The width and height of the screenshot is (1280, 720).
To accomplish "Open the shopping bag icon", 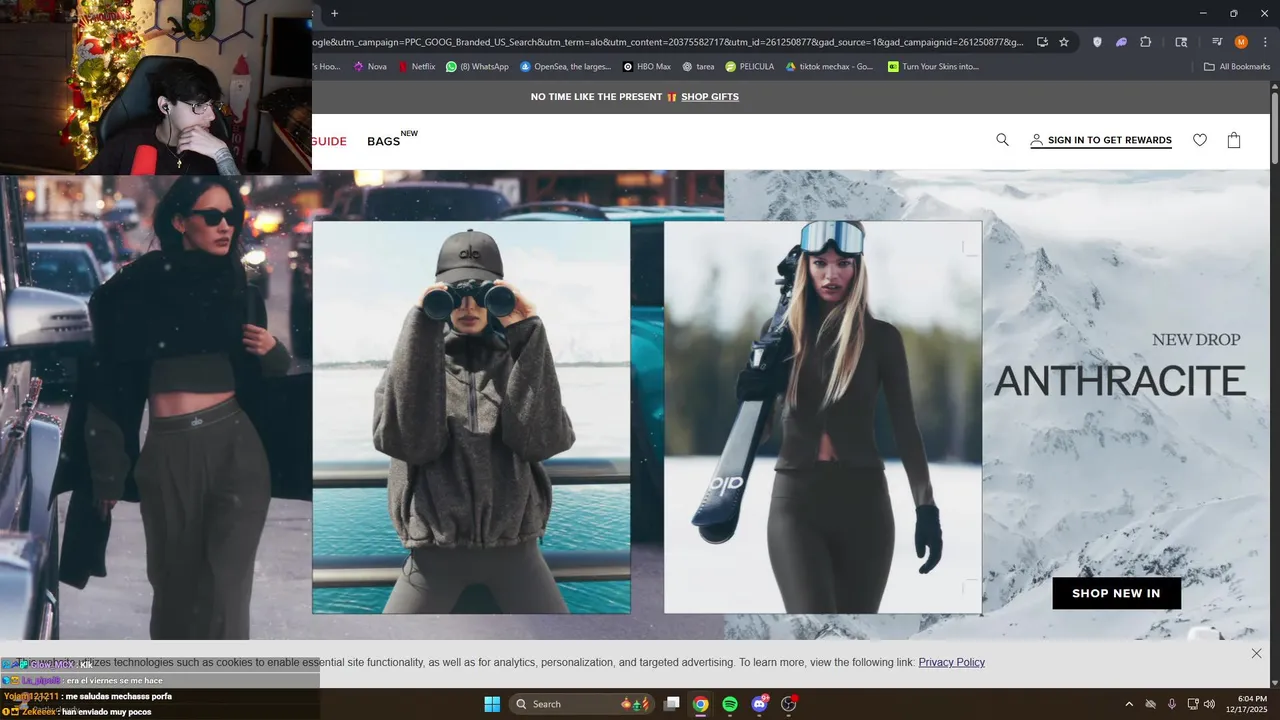I will (x=1234, y=140).
